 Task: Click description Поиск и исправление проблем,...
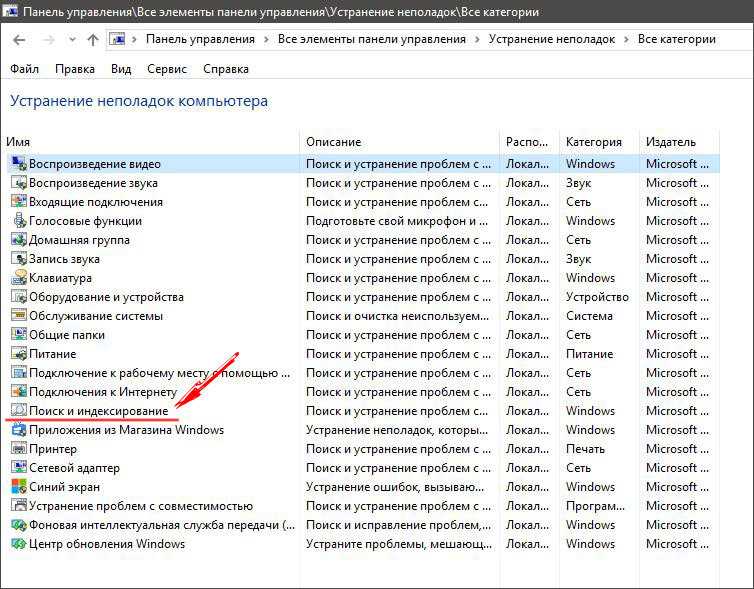(x=399, y=525)
